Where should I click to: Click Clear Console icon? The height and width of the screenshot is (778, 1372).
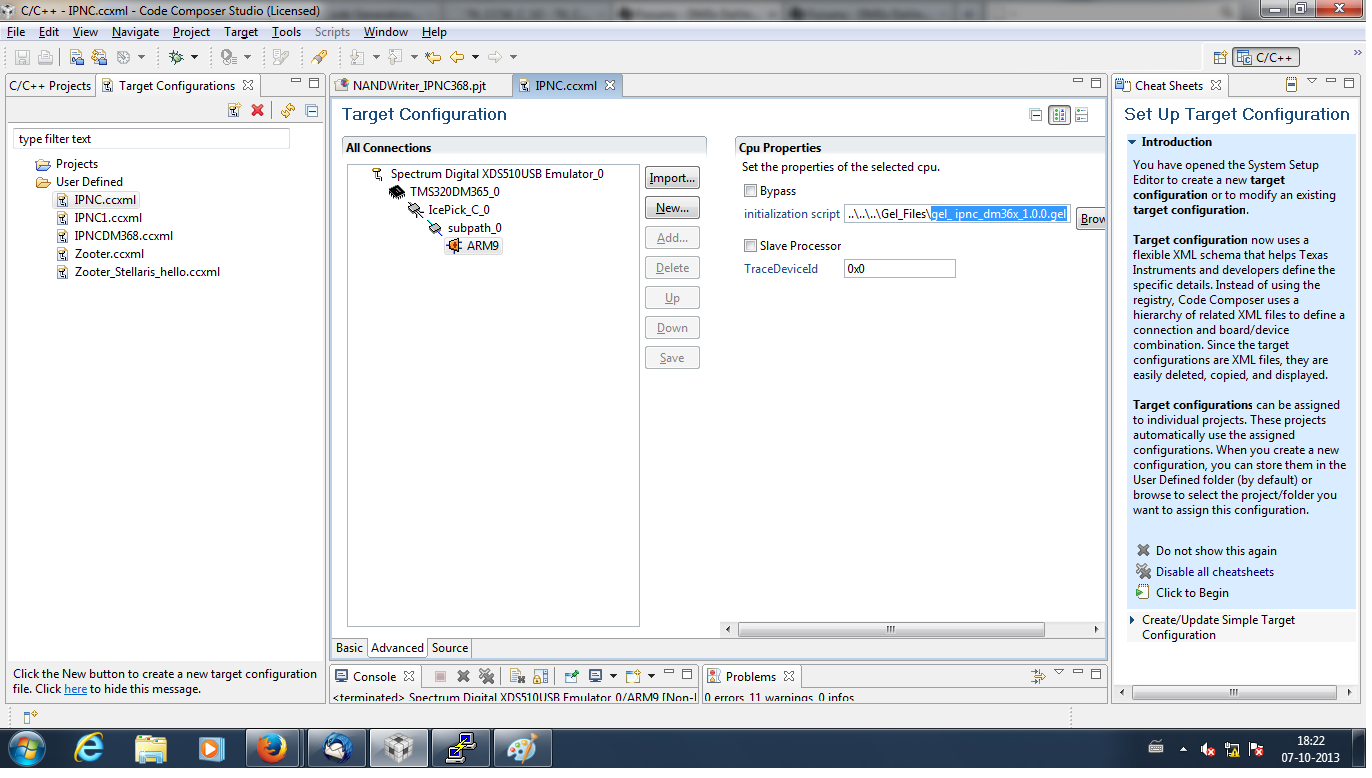[517, 676]
